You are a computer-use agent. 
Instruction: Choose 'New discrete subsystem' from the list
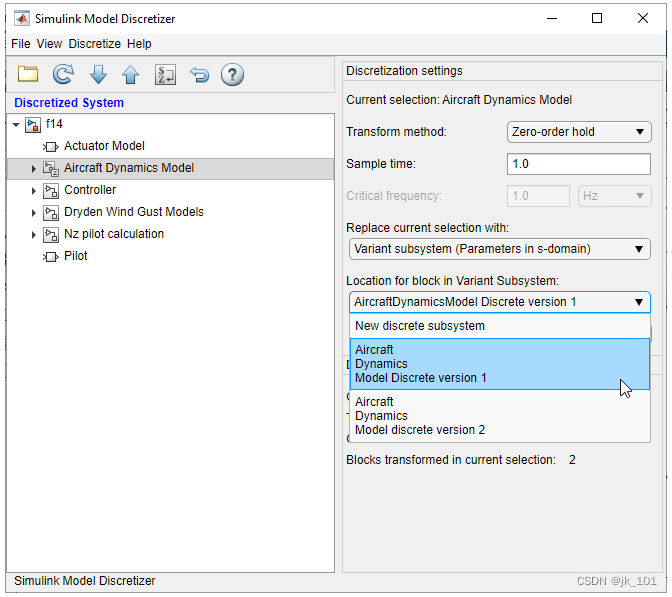pyautogui.click(x=420, y=326)
